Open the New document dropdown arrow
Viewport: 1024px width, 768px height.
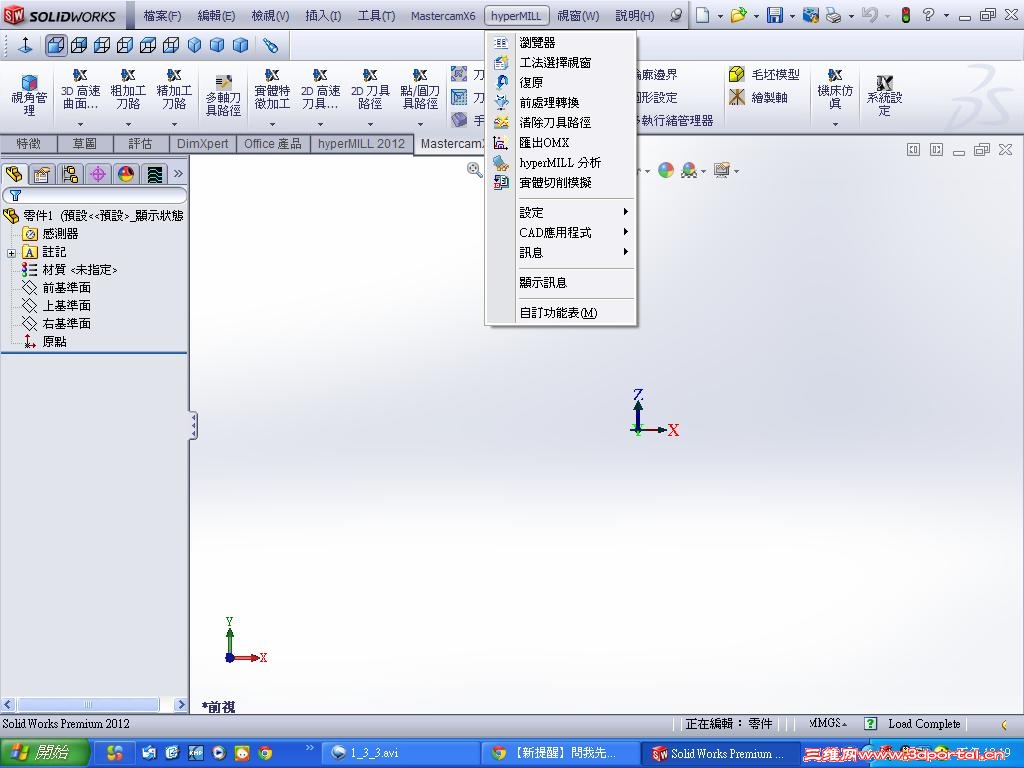click(720, 16)
